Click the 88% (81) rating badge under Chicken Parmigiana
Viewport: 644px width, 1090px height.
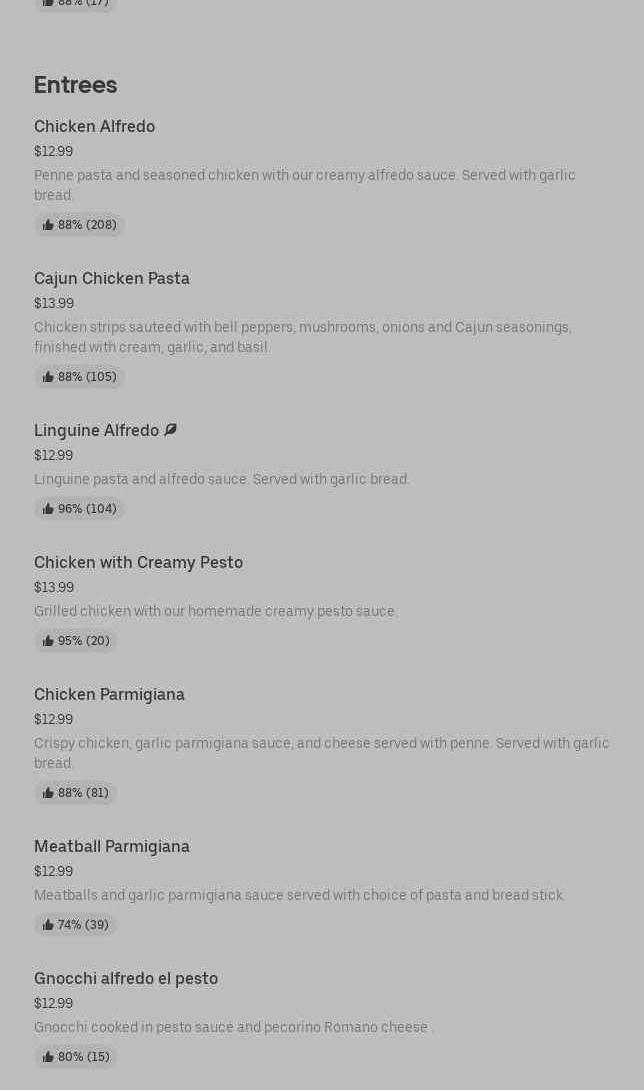point(76,793)
